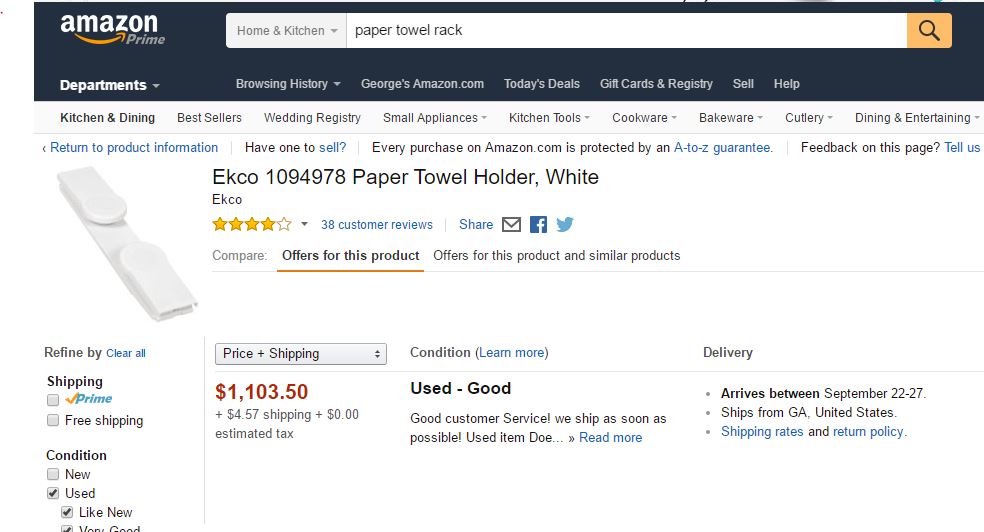Click the four-star rating stars
The height and width of the screenshot is (532, 984).
(252, 224)
